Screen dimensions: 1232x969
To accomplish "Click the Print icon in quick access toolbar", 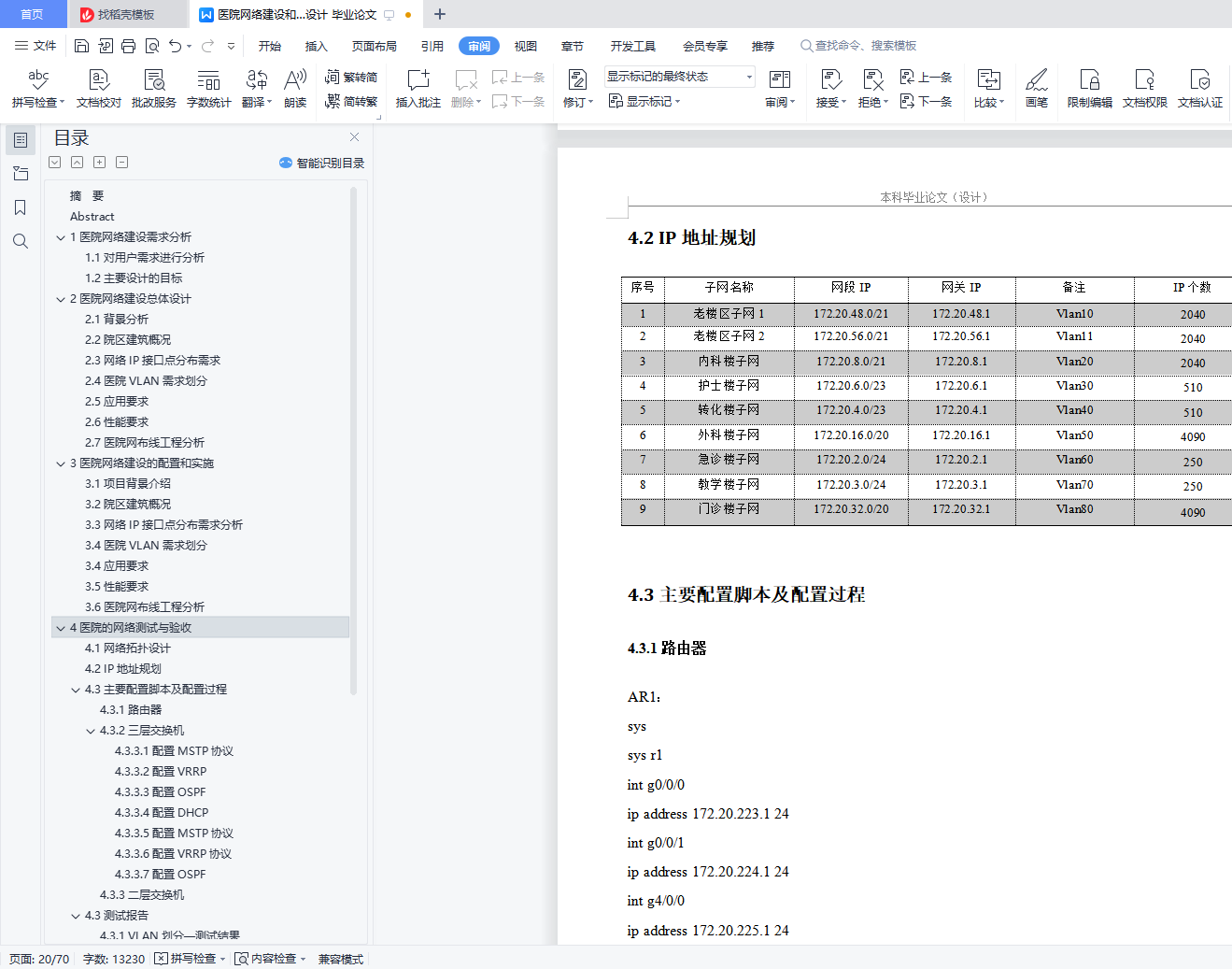I will point(129,46).
